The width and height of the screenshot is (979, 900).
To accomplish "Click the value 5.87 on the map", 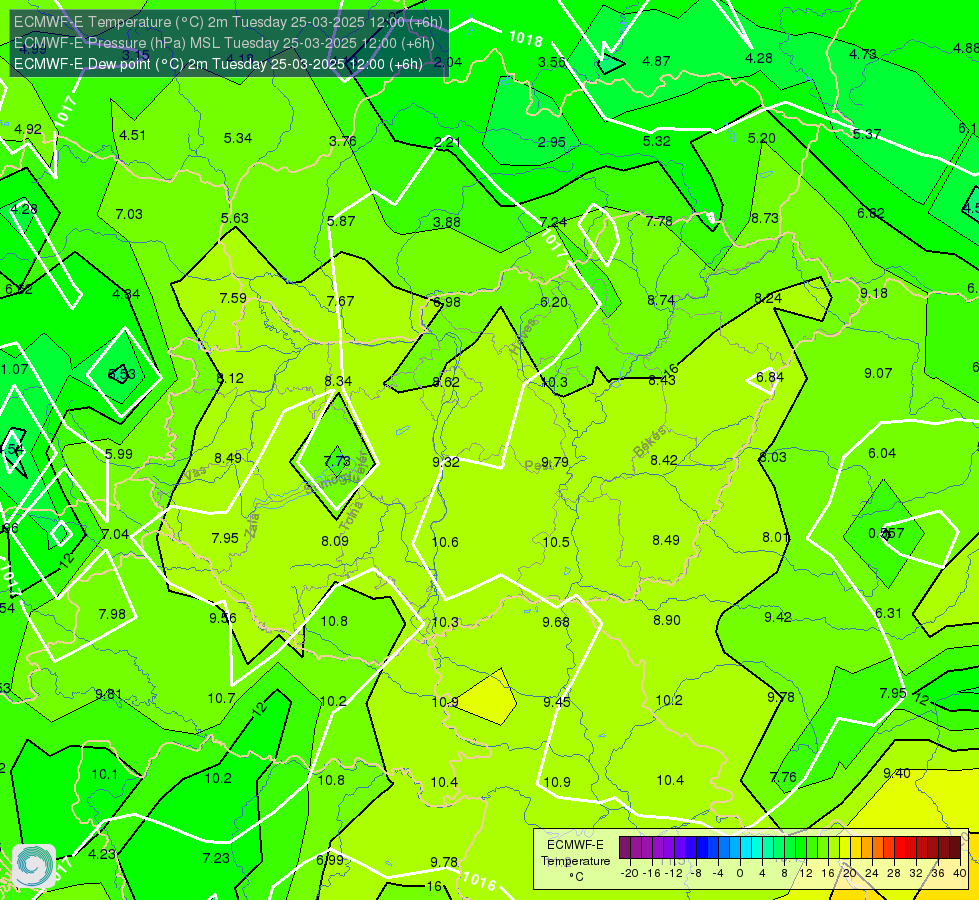I will [341, 221].
